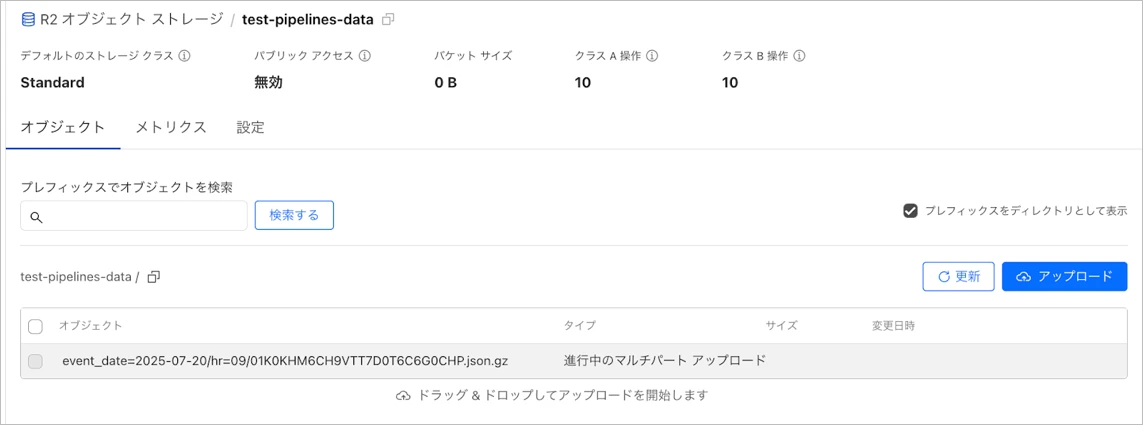Image resolution: width=1143 pixels, height=425 pixels.
Task: Click the search magnifier icon in prefix field
Action: 37,216
